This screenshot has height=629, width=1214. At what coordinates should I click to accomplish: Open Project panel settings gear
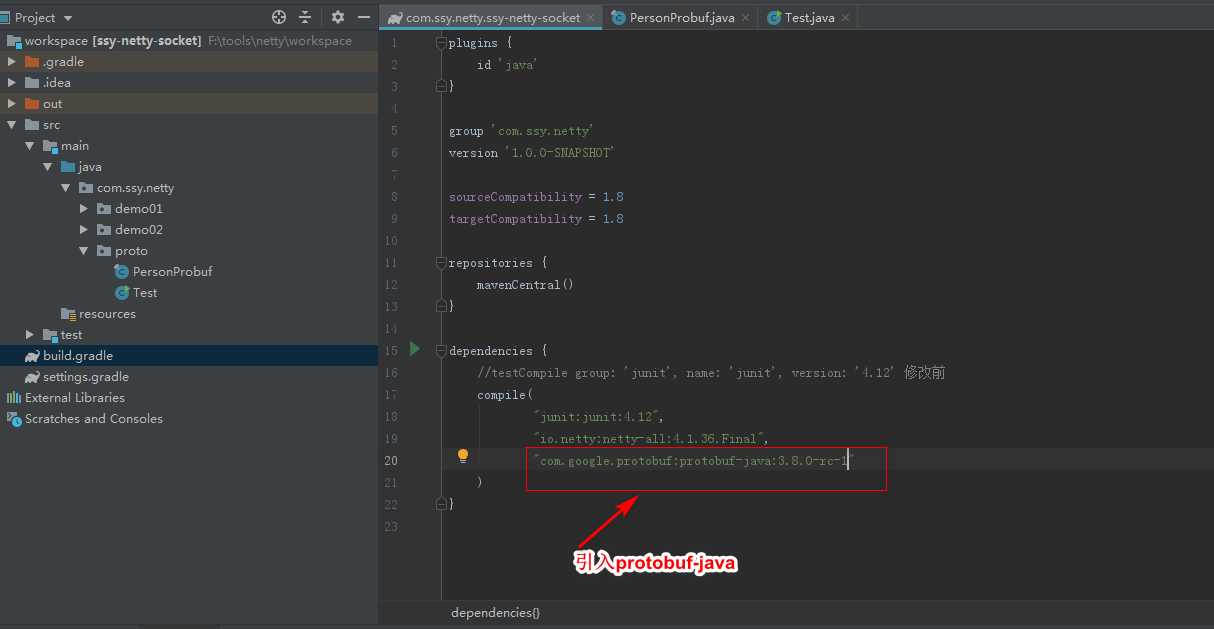tap(338, 17)
